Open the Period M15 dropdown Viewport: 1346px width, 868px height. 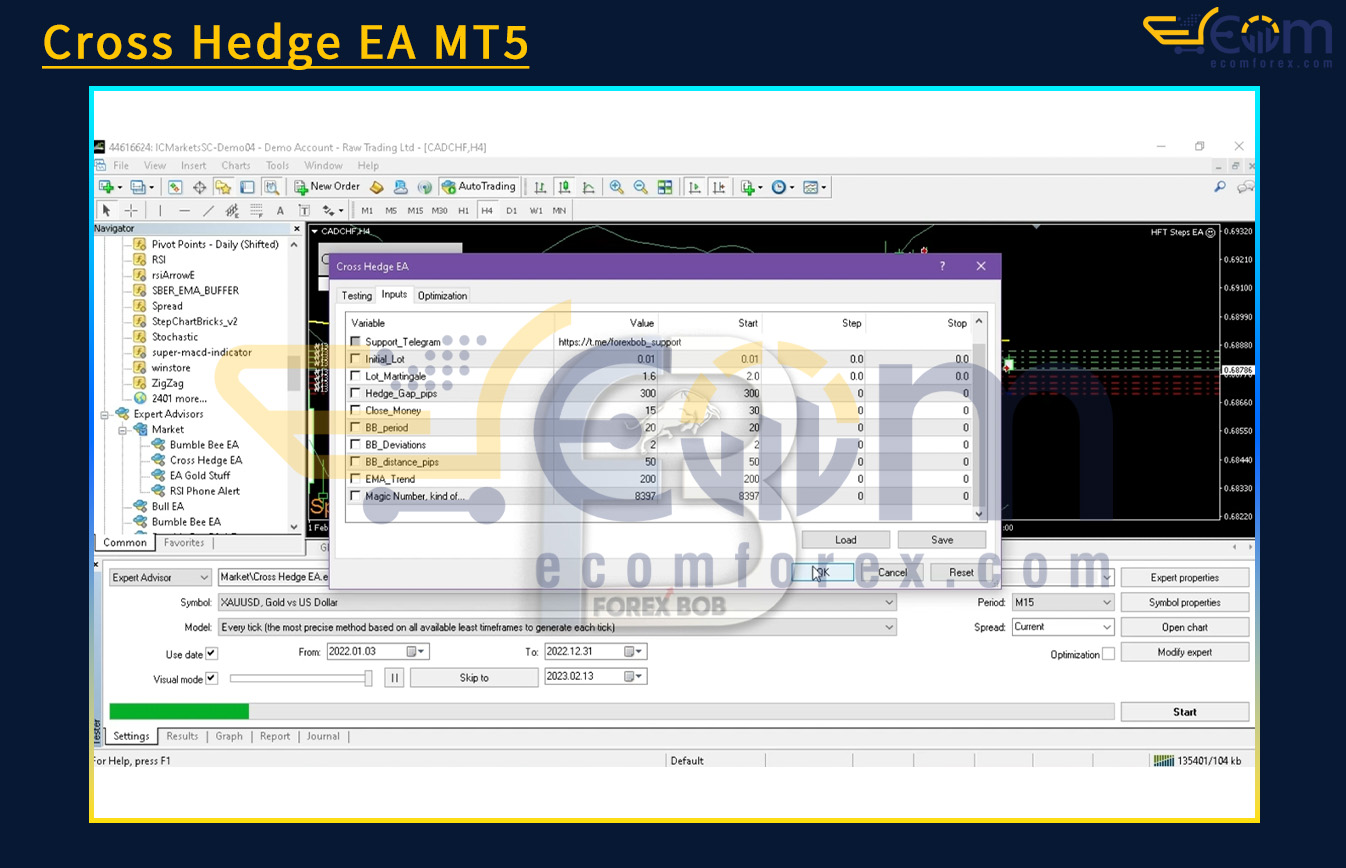tap(1062, 602)
